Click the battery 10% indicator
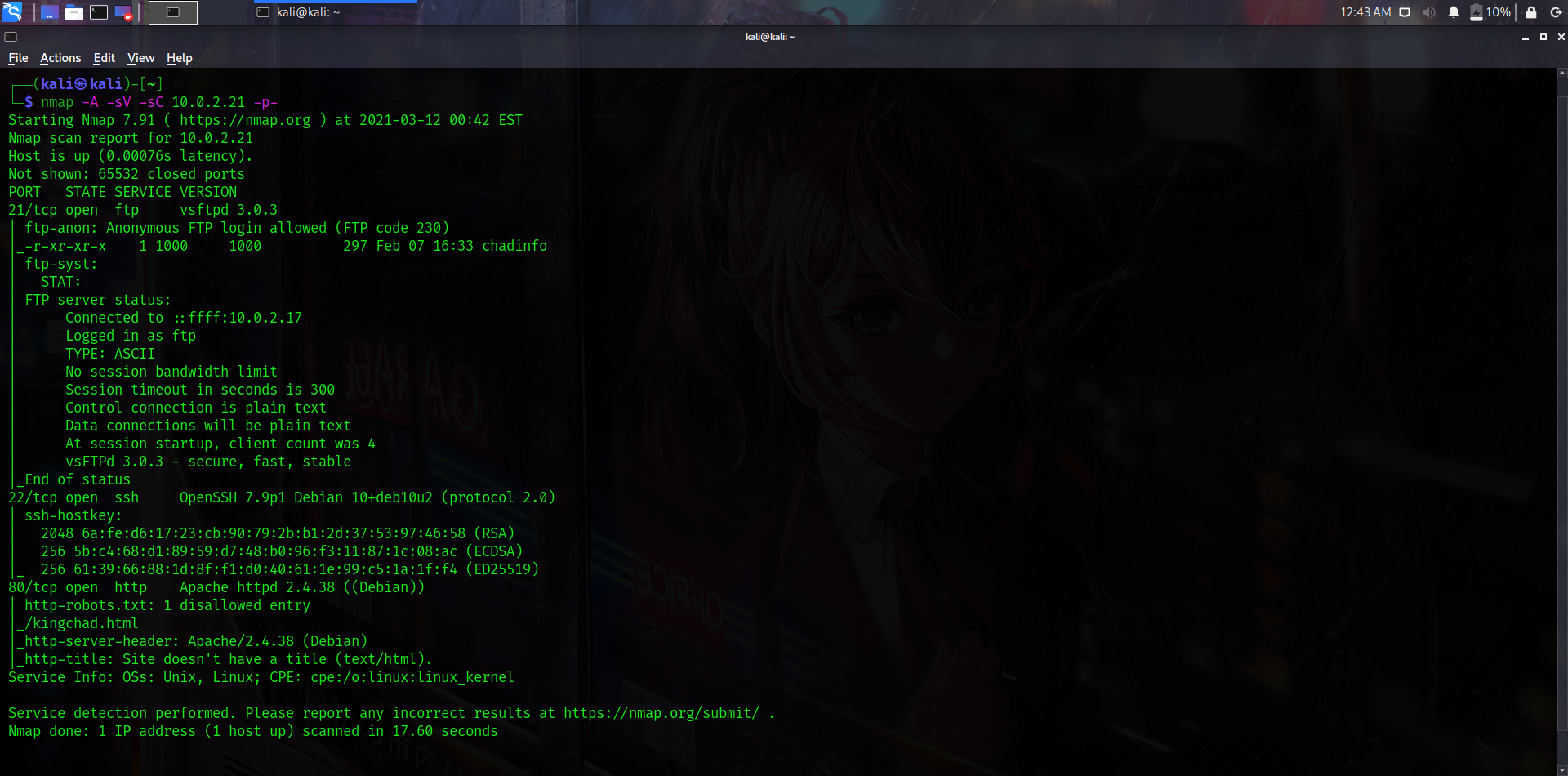 pyautogui.click(x=1490, y=12)
